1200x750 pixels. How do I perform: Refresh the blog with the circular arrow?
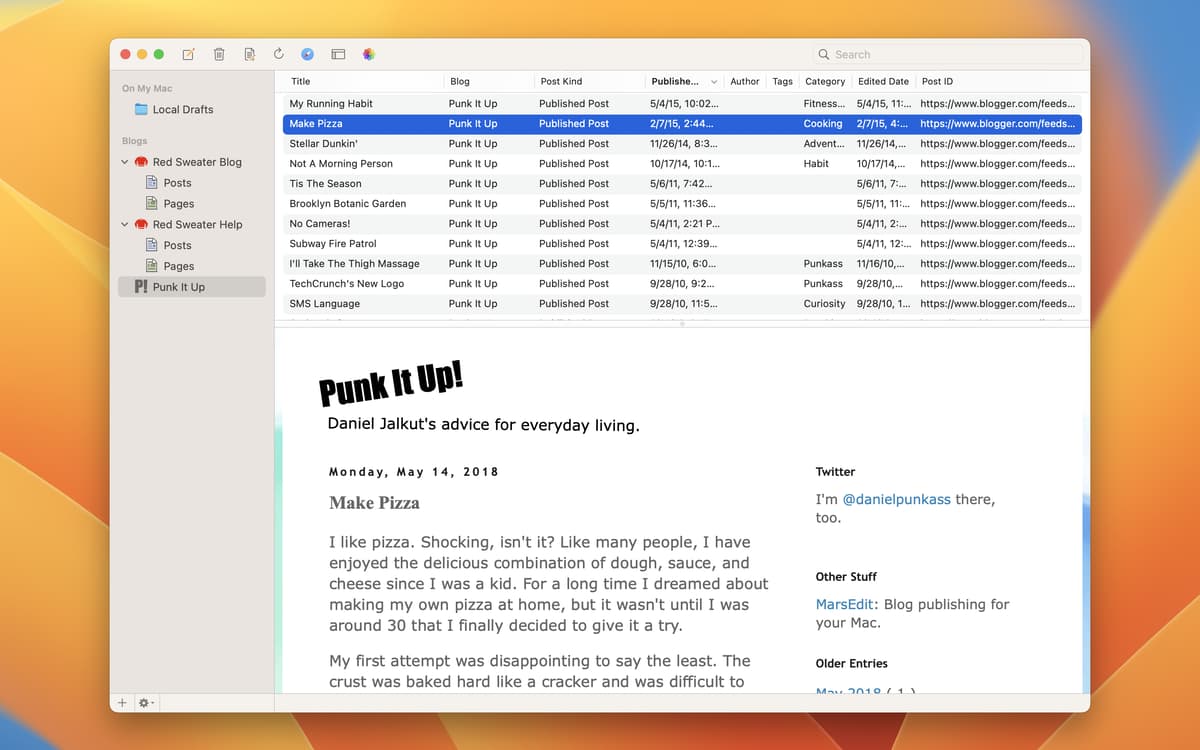[x=279, y=54]
